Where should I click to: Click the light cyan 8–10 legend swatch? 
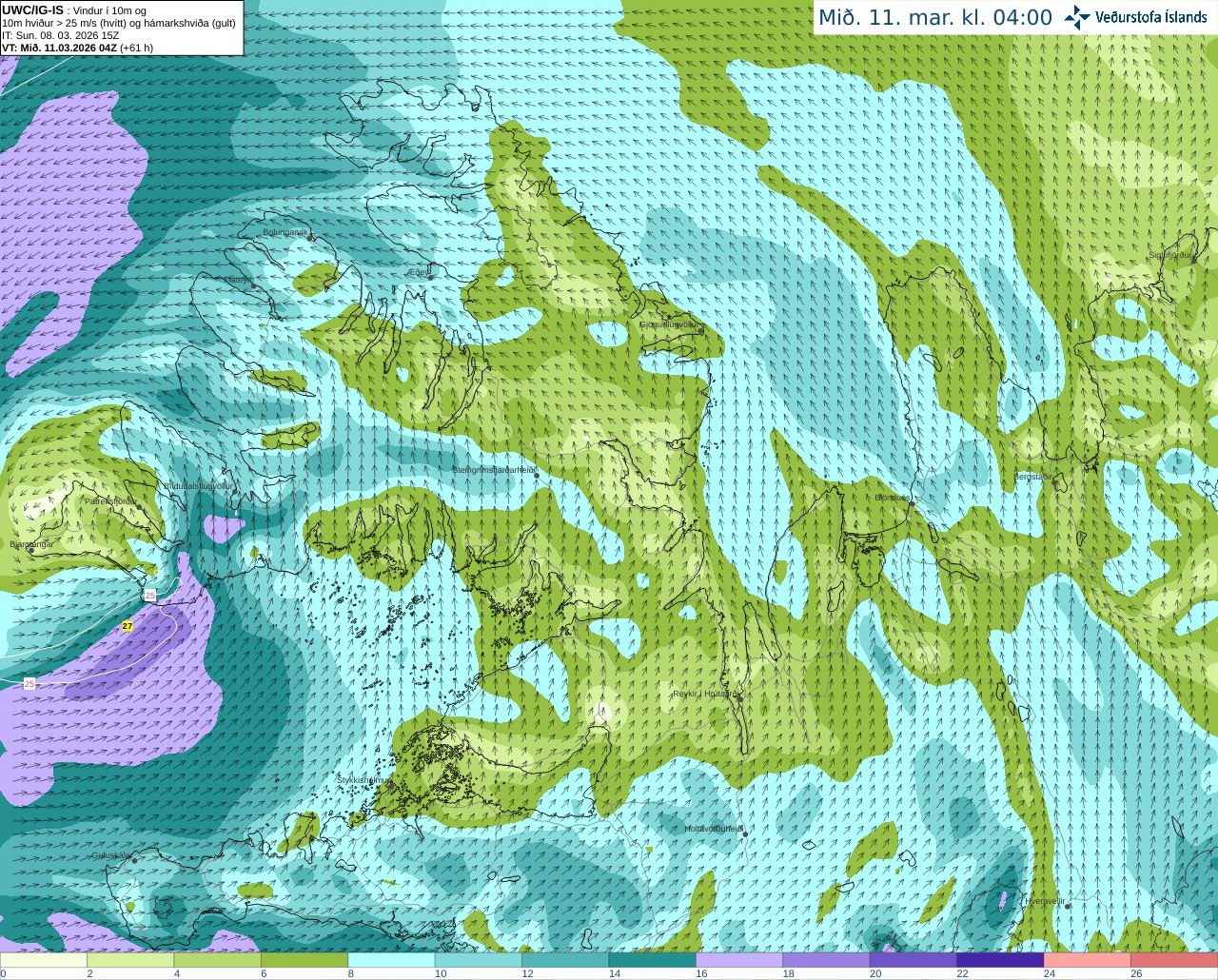[x=392, y=960]
